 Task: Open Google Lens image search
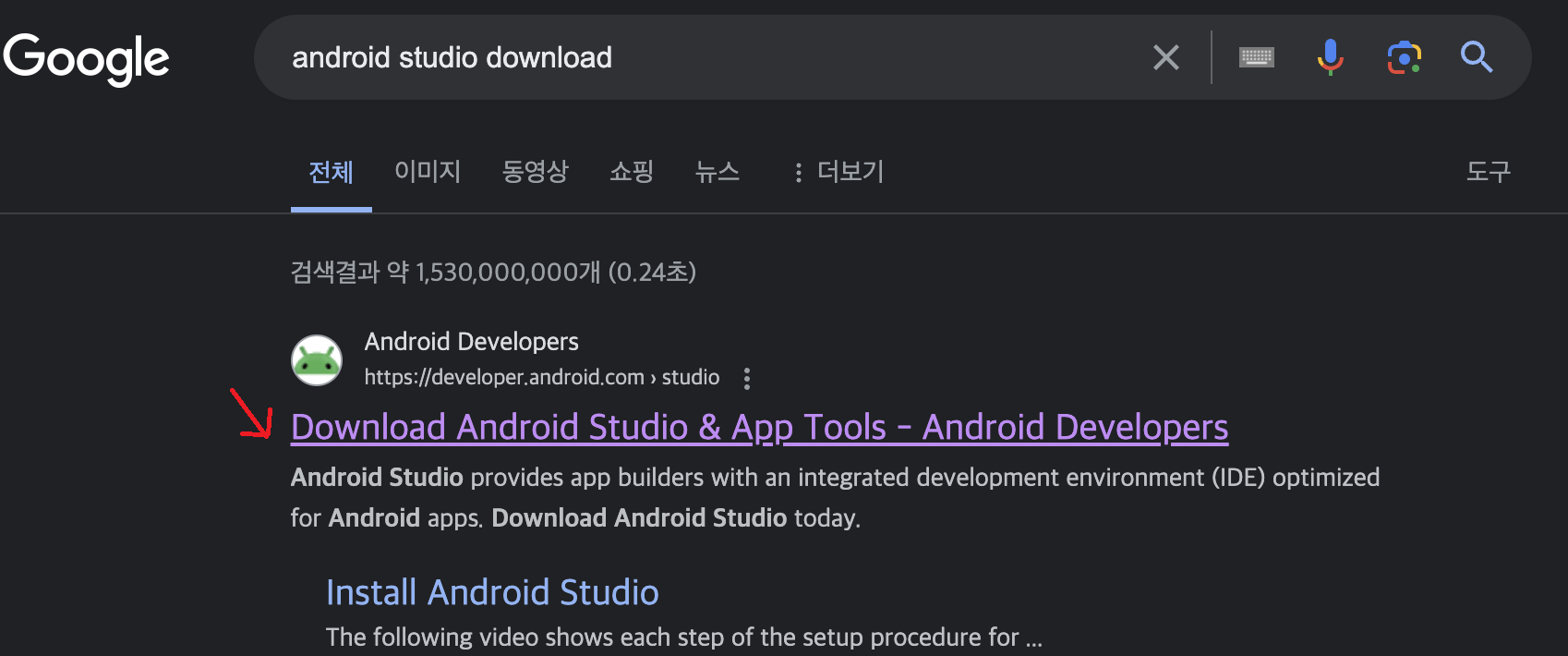click(1404, 57)
